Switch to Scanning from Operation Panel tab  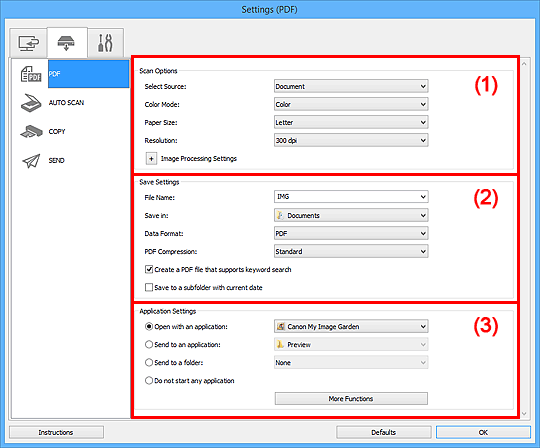67,43
